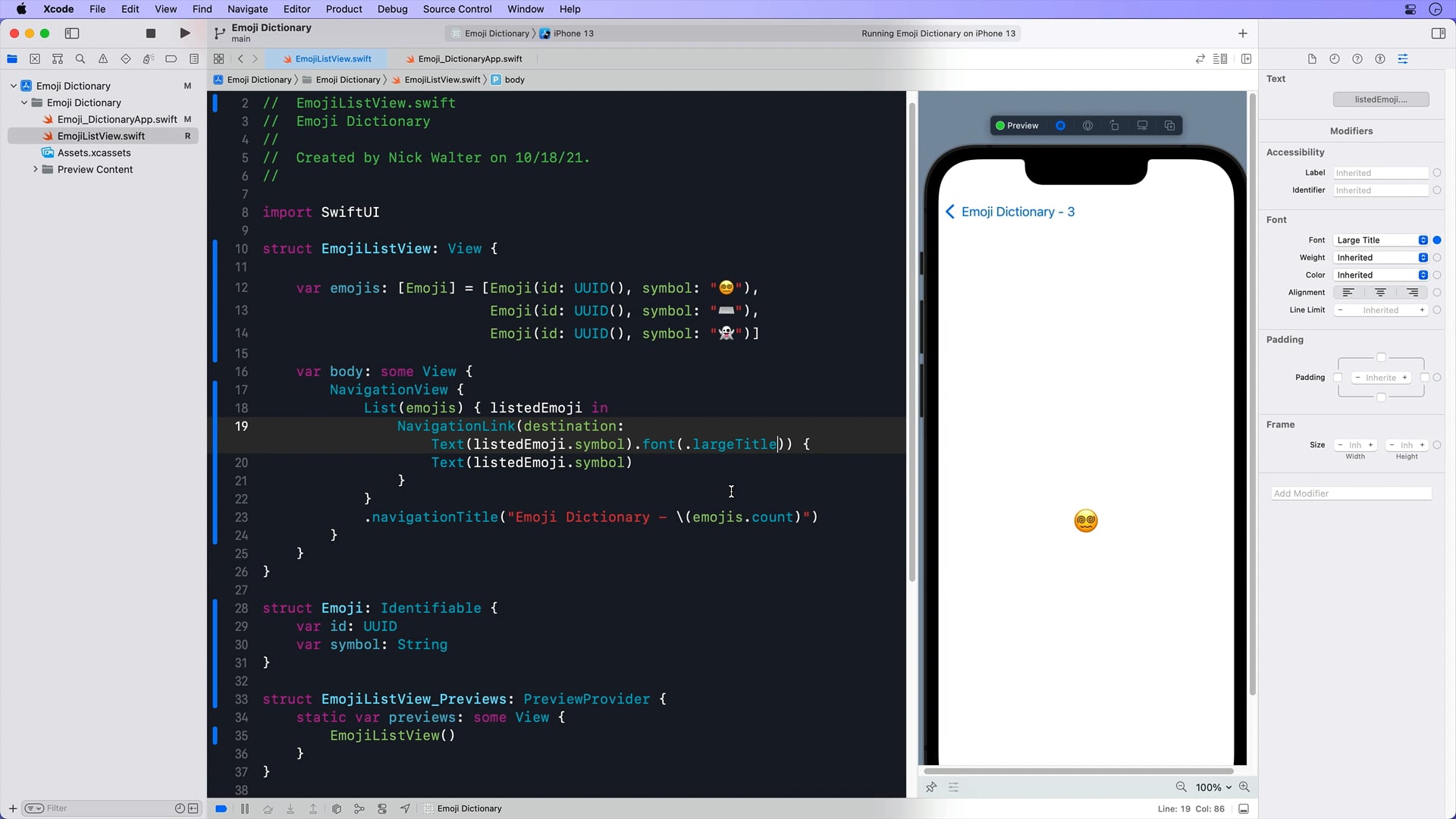Toggle the left navigator sidebar
1456x819 pixels.
point(72,33)
